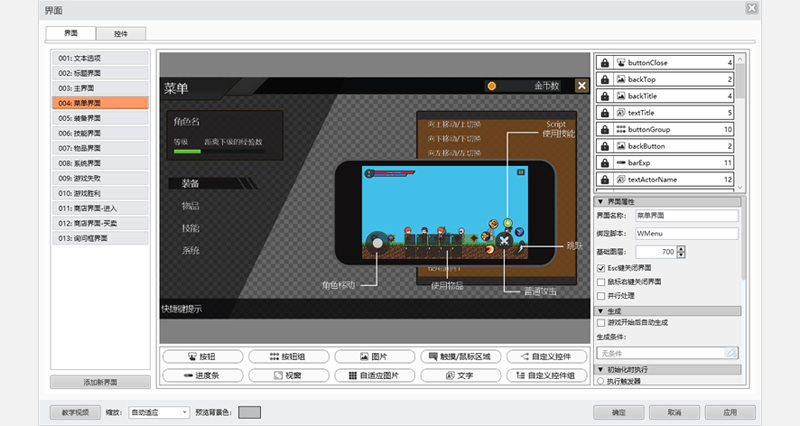
Task: Toggle the Esc键关闭界面 checkbox
Action: [600, 268]
